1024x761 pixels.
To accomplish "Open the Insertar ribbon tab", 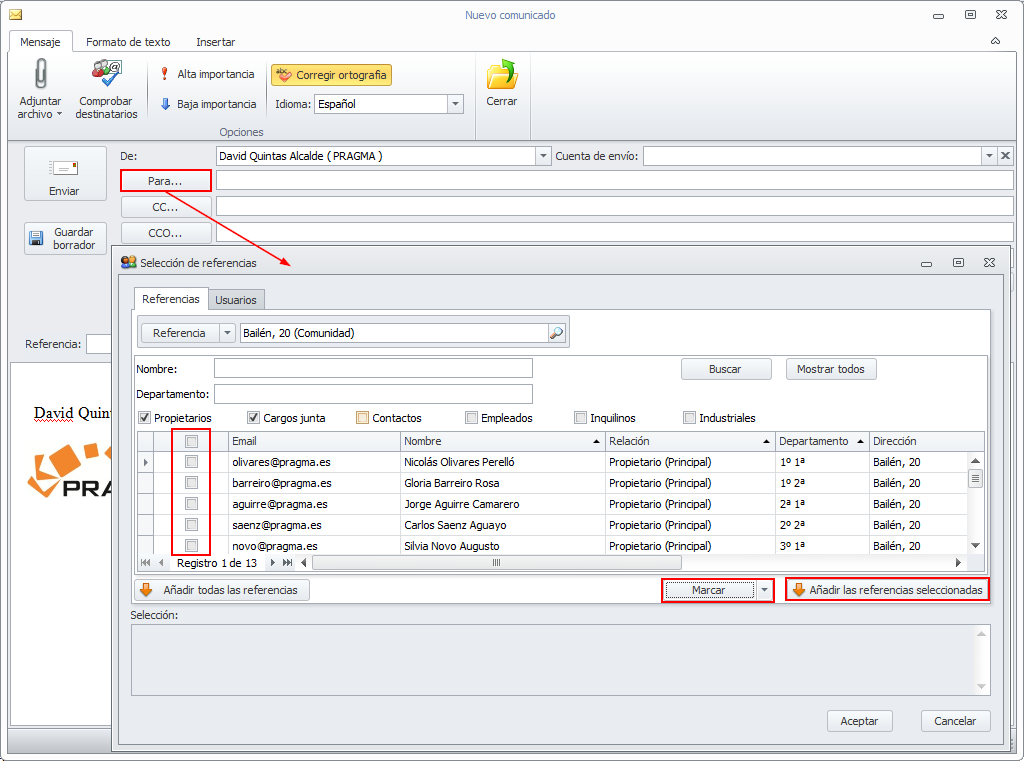I will coord(216,42).
